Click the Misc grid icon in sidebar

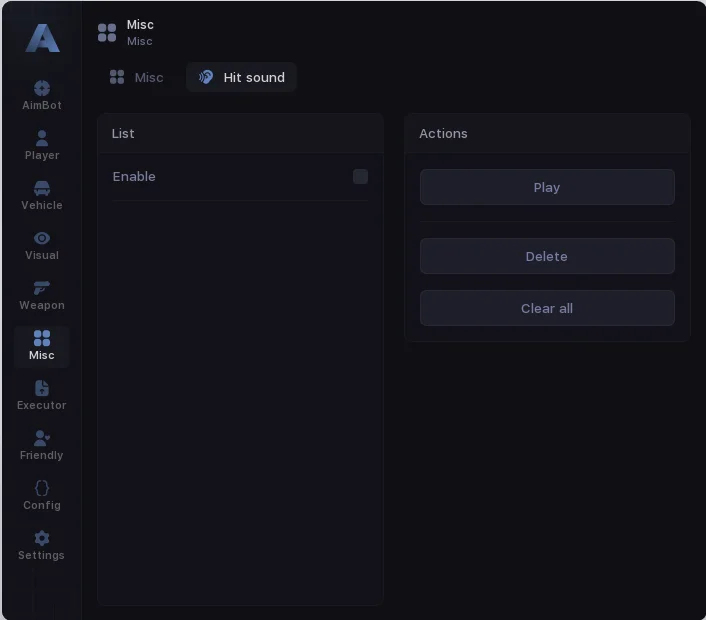point(42,339)
